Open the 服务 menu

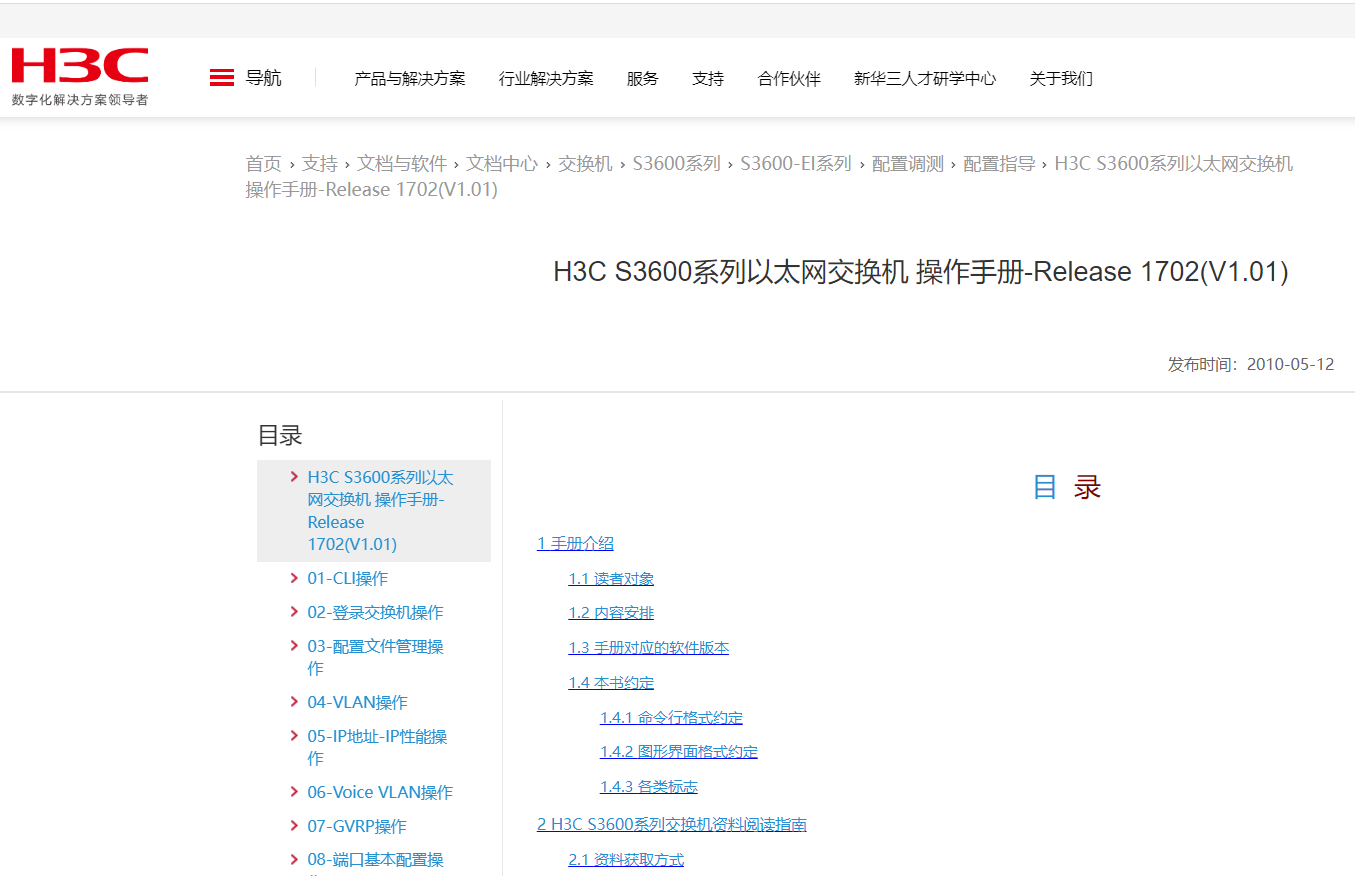click(643, 78)
